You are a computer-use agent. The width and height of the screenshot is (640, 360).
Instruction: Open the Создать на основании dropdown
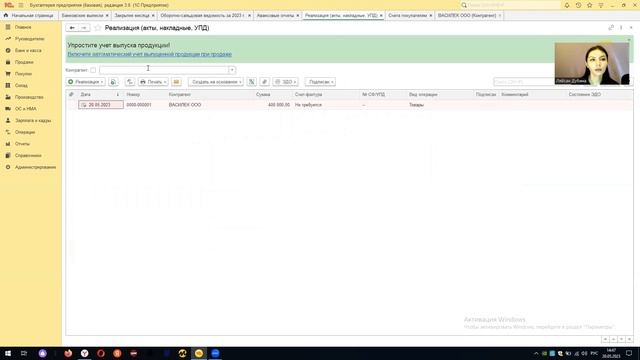coord(216,82)
